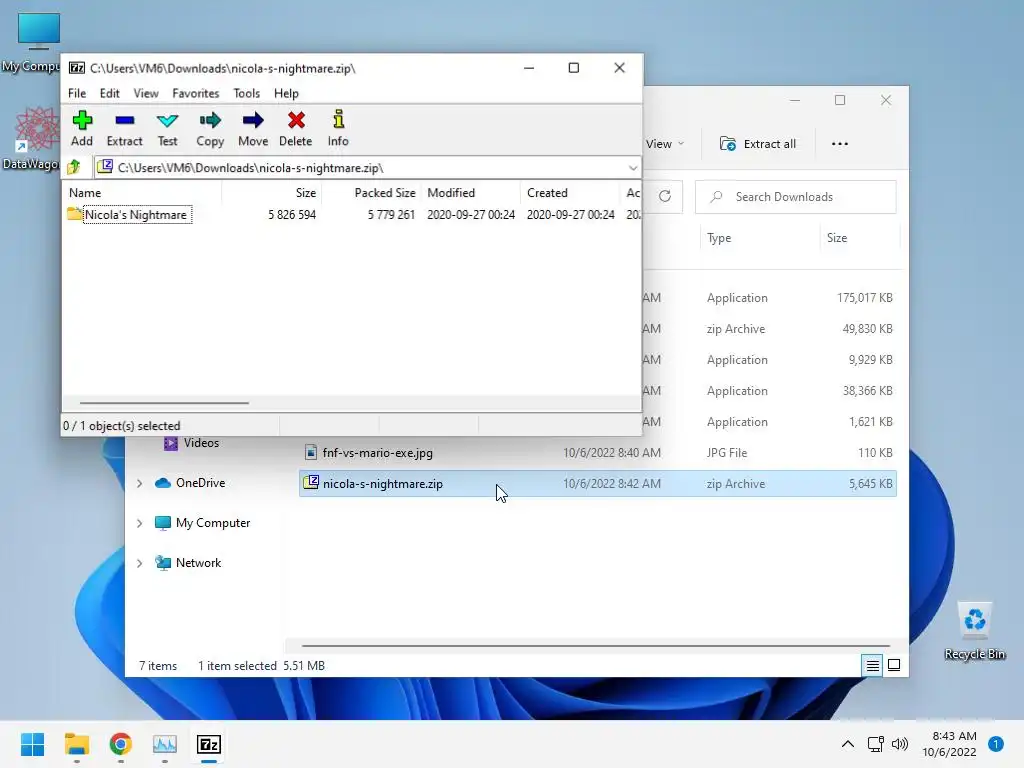Open the Tools menu in 7-Zip

click(246, 93)
